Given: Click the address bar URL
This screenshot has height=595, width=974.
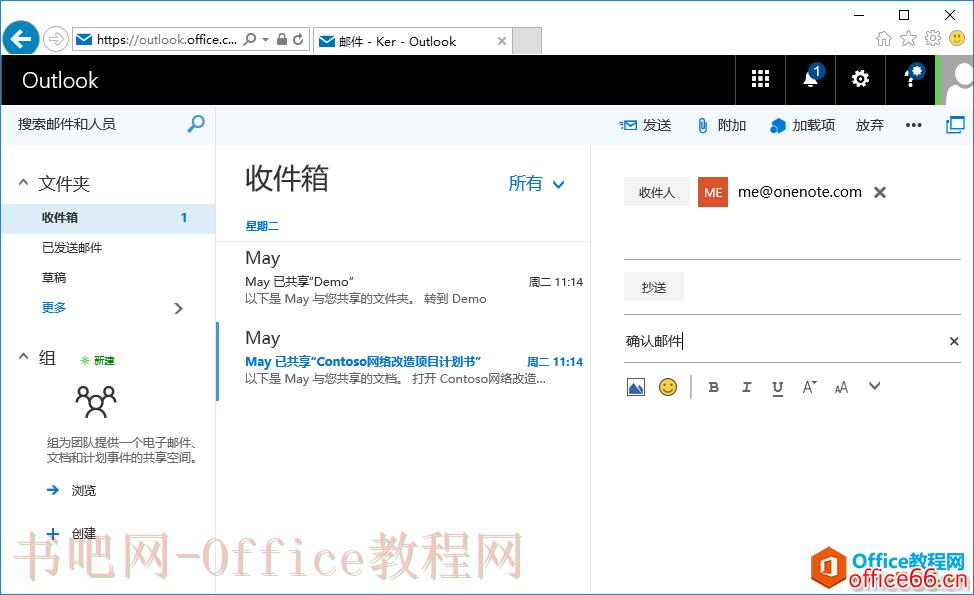Looking at the screenshot, I should coord(165,40).
